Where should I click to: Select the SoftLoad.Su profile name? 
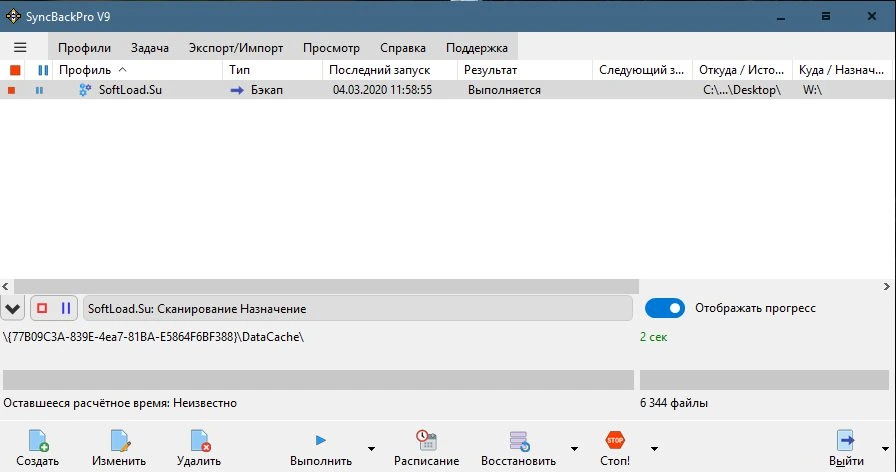[130, 90]
